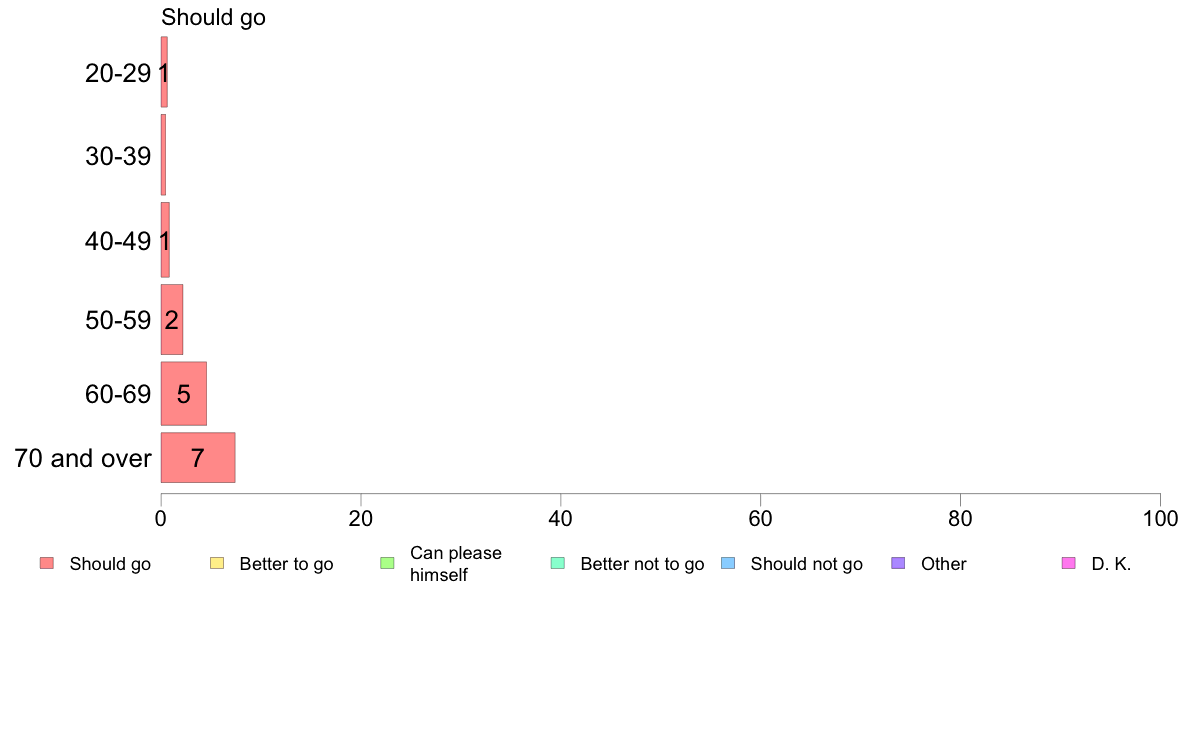Click the Better to go legend text
The image size is (1188, 736).
[286, 564]
